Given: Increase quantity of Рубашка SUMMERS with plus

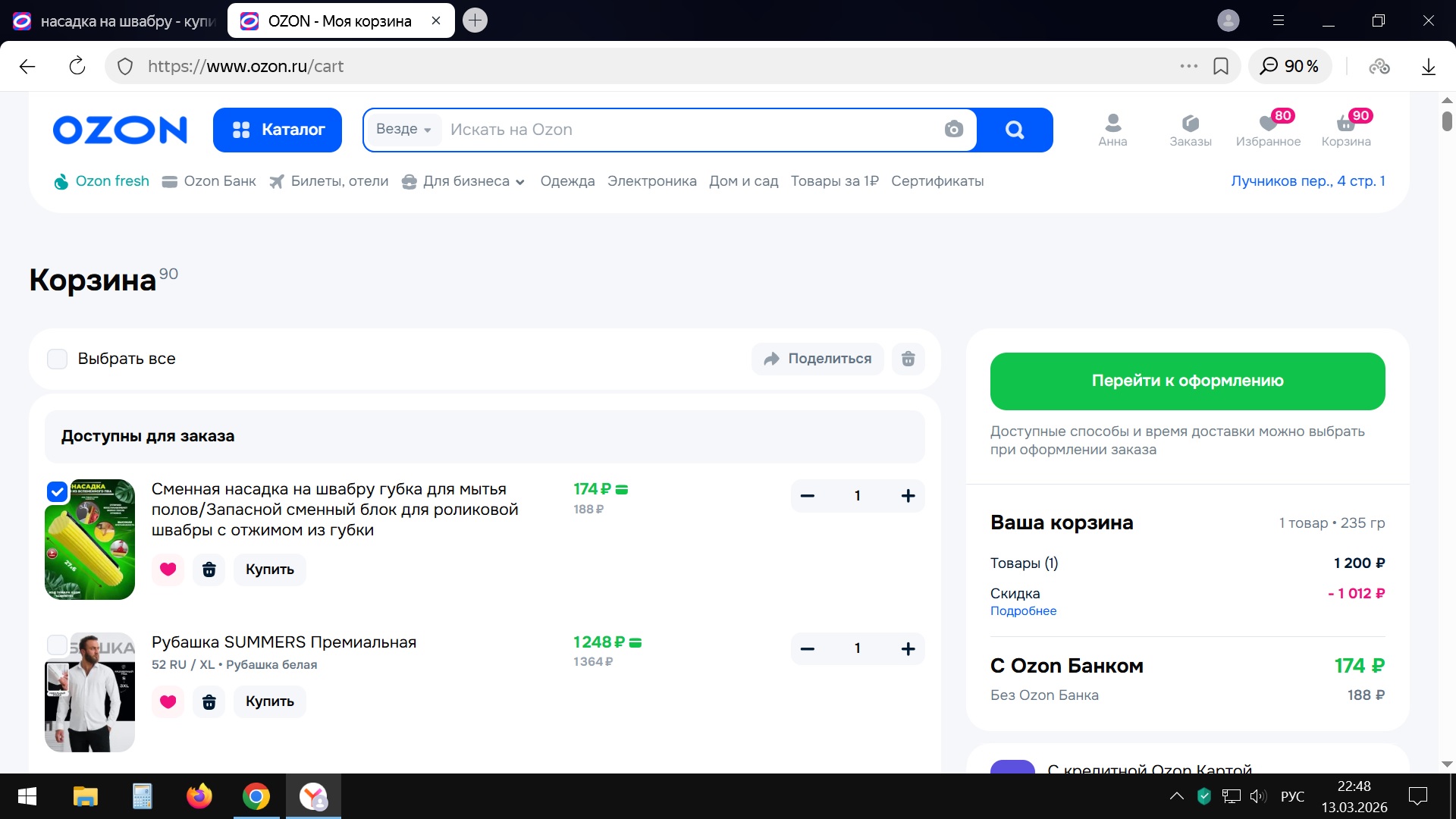Looking at the screenshot, I should [908, 648].
